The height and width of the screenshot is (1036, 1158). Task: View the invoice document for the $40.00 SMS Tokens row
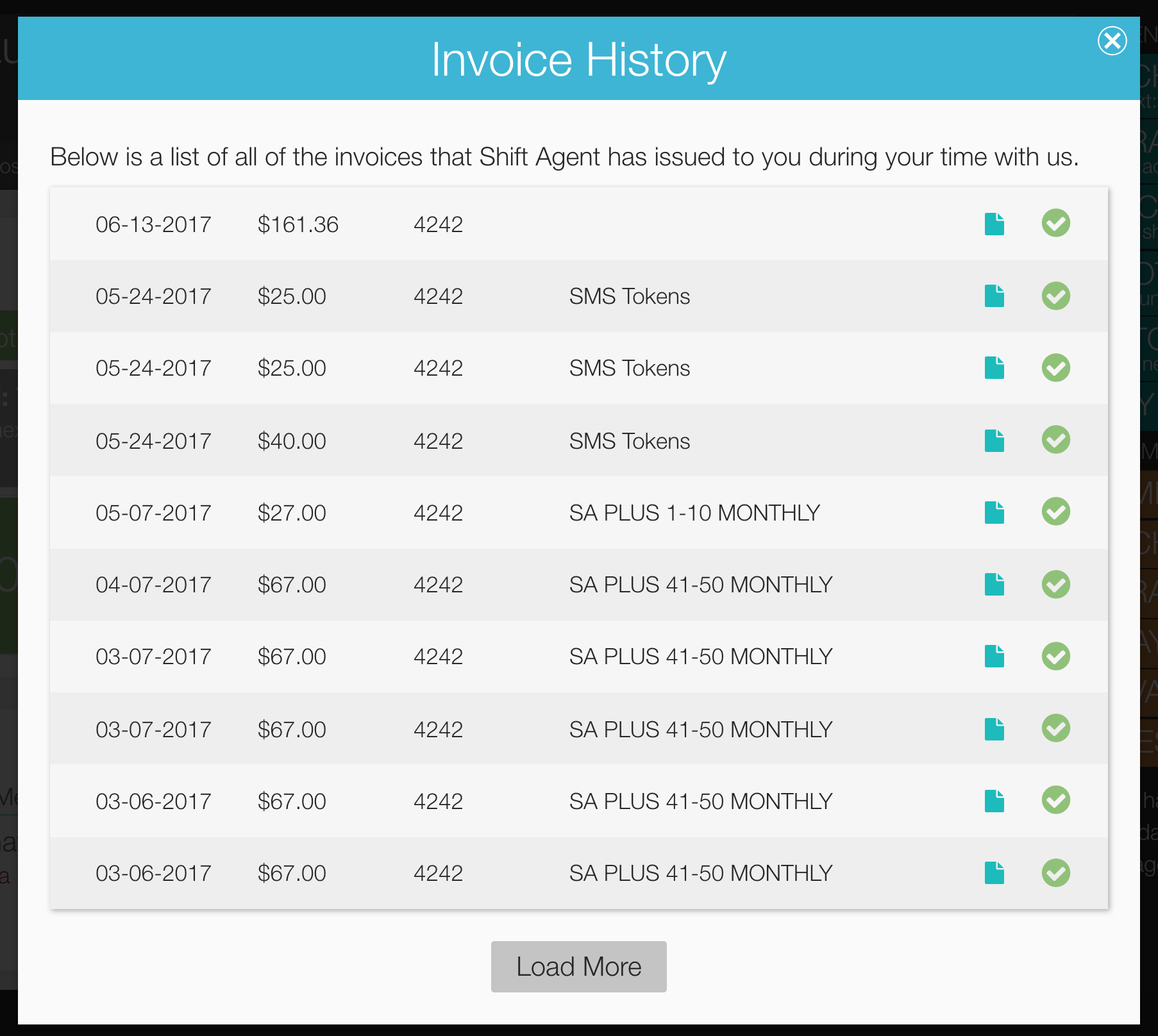click(994, 440)
